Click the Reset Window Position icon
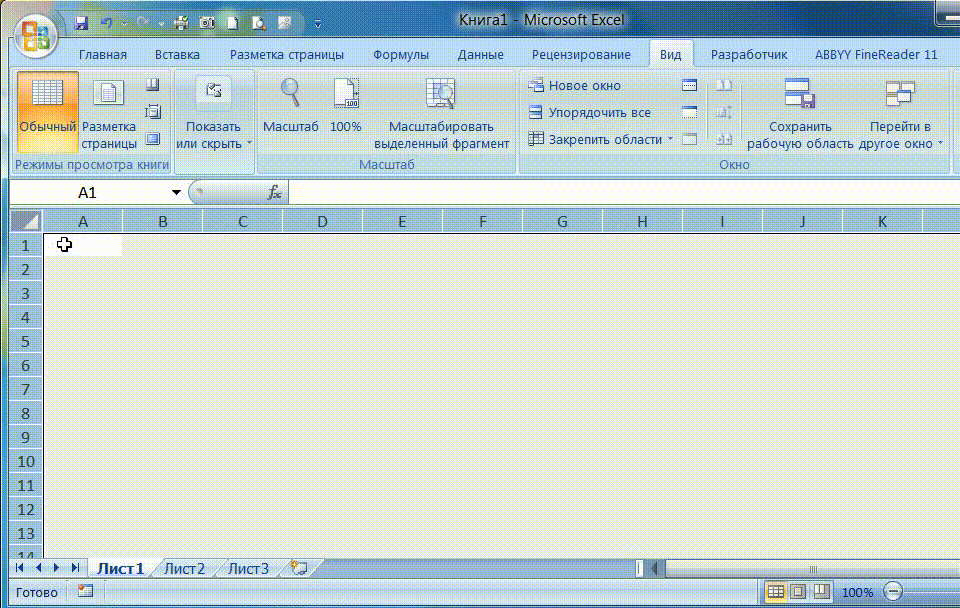 coord(724,139)
